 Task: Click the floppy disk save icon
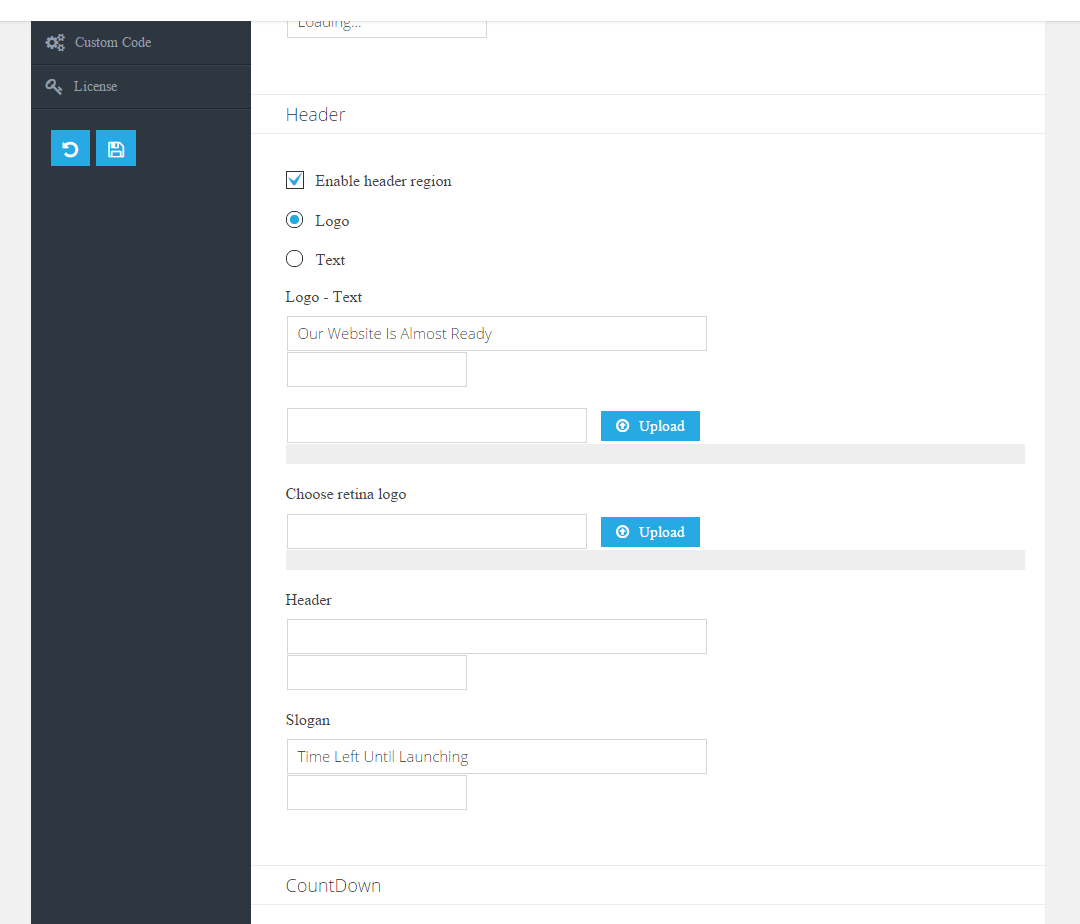116,149
